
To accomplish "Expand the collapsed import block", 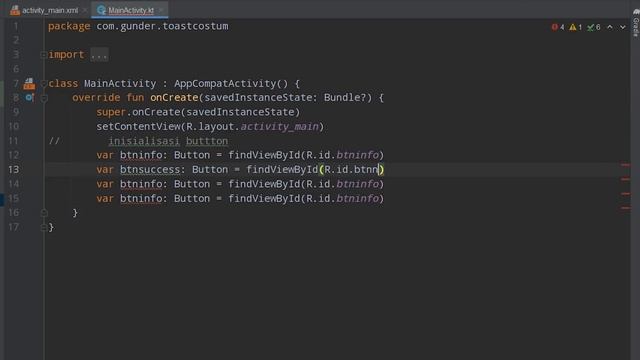I will [43, 55].
